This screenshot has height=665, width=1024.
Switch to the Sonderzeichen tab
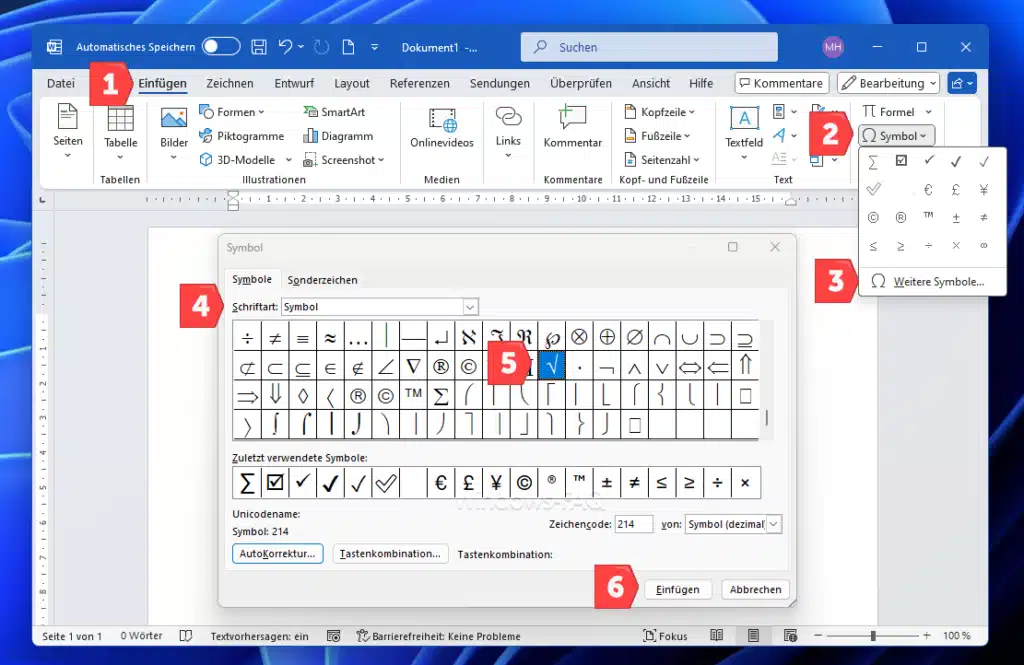click(x=323, y=280)
